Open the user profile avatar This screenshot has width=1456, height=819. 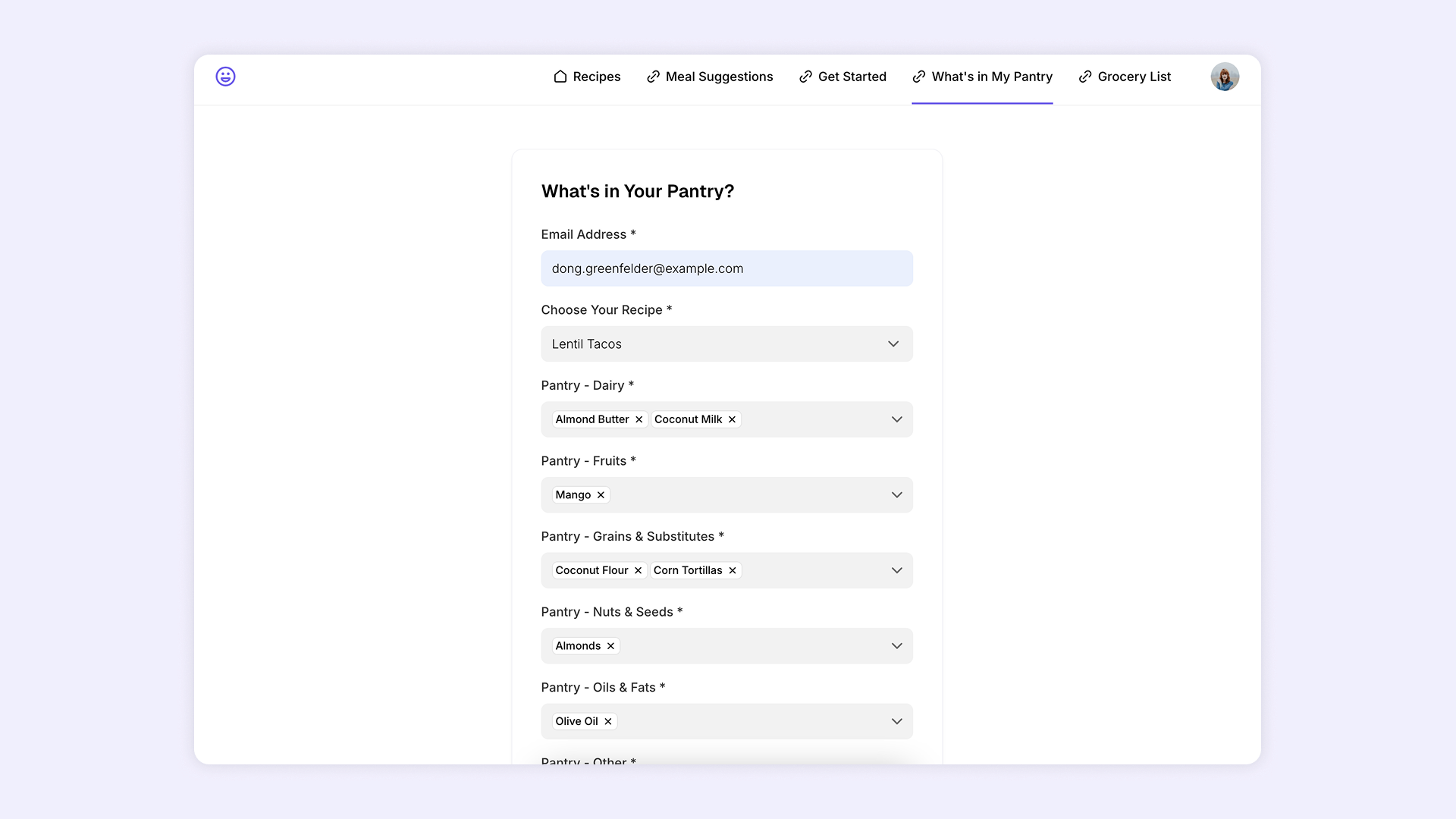click(x=1225, y=77)
